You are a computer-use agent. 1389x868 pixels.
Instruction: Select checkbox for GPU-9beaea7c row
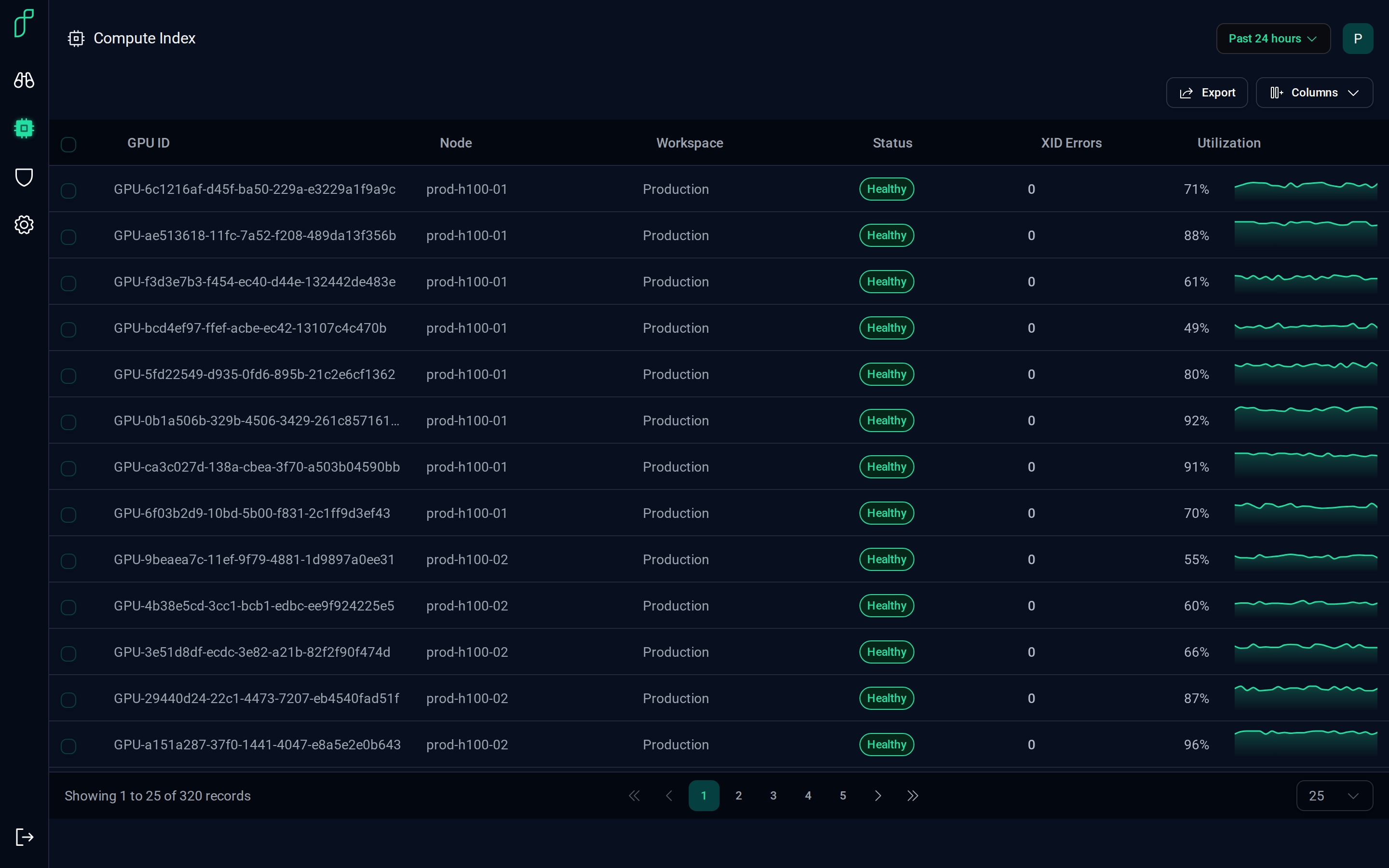coord(68,561)
